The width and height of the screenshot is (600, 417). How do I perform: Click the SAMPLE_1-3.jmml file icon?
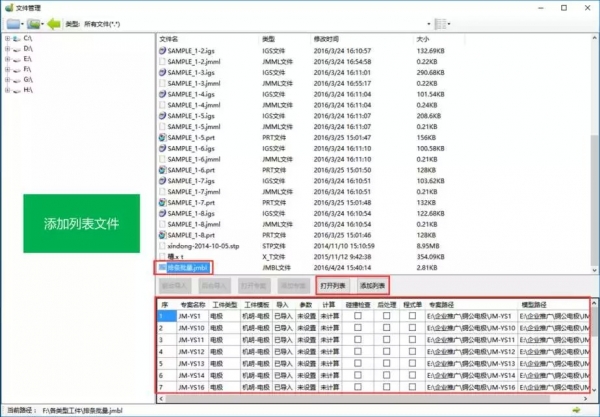pyautogui.click(x=163, y=83)
